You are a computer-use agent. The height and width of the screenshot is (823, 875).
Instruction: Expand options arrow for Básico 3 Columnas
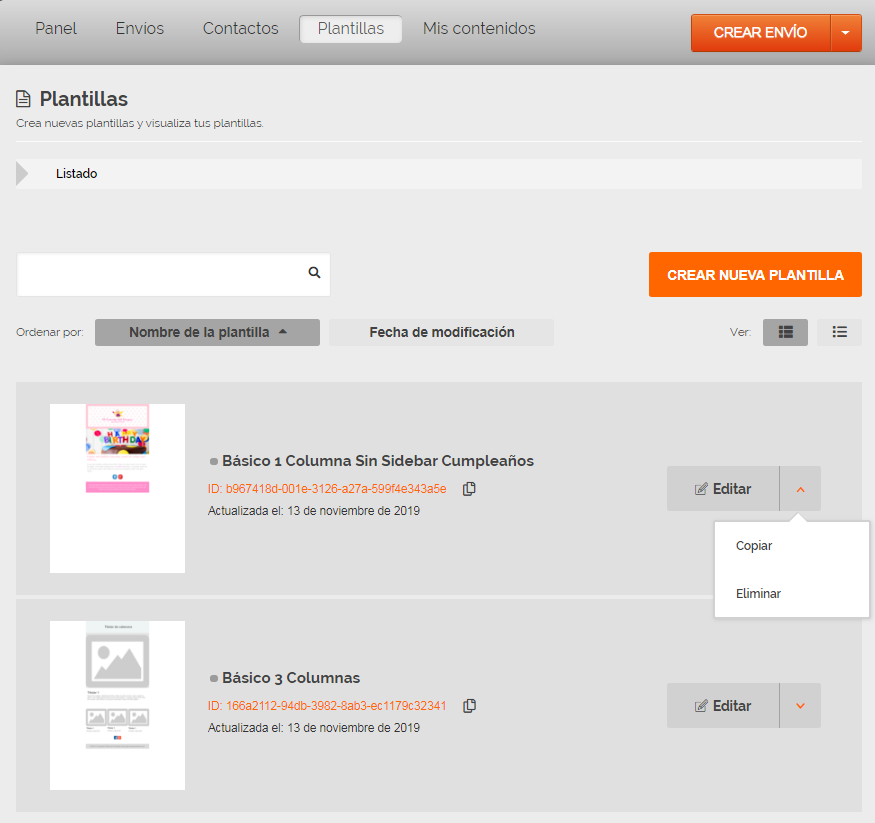point(800,706)
